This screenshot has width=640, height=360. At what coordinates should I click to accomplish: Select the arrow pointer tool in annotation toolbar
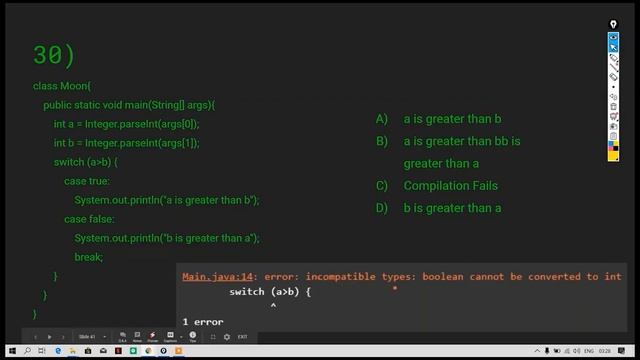[x=613, y=47]
